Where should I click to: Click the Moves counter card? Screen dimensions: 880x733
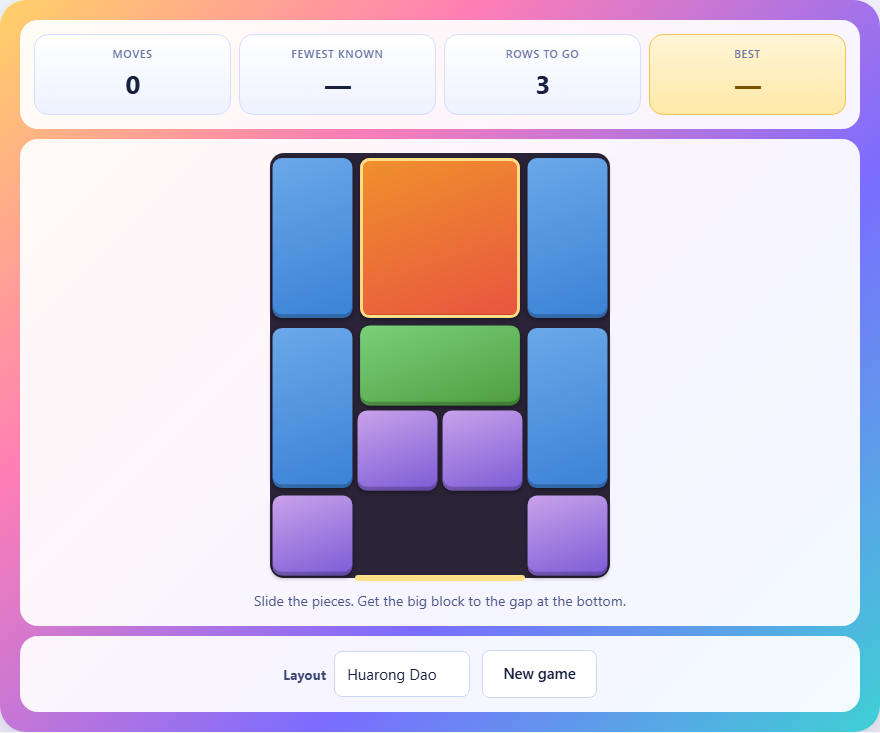(132, 75)
